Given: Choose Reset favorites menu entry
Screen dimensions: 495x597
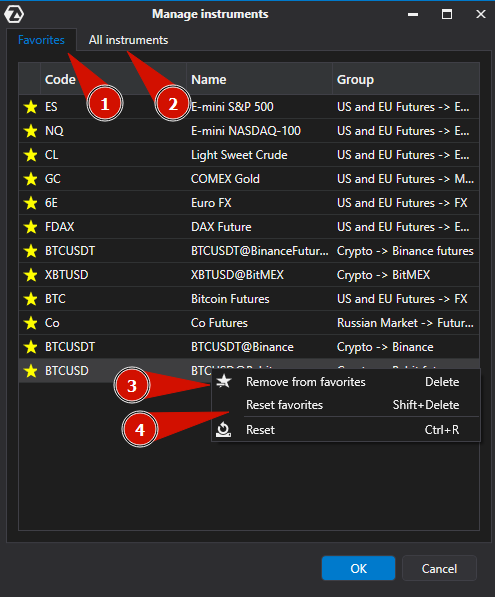Looking at the screenshot, I should click(346, 405).
